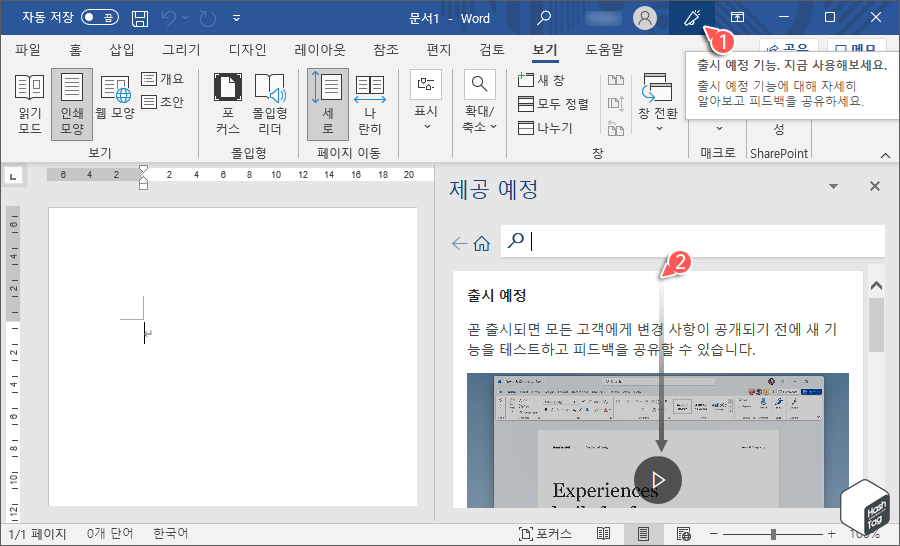Click the title bar search magnifier
900x546 pixels.
point(543,18)
